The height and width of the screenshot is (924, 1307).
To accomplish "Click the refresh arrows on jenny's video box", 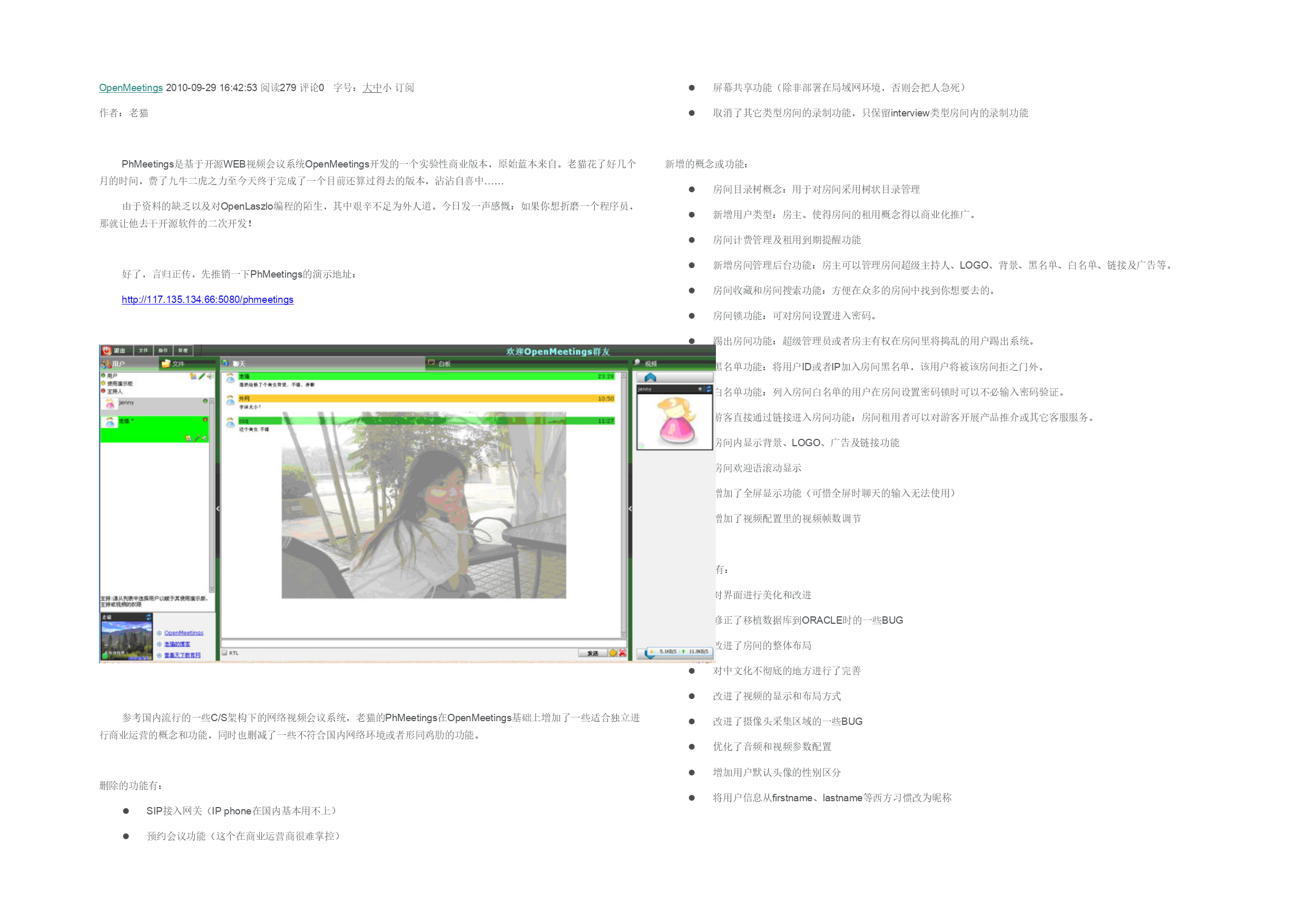I will coord(709,389).
